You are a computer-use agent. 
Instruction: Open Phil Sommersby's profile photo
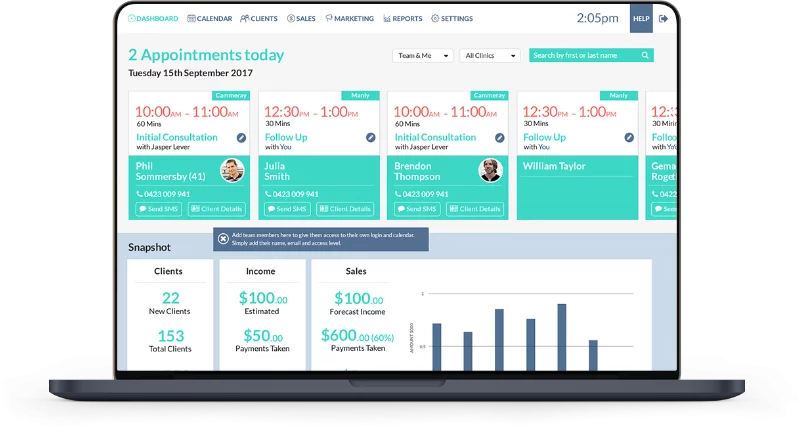pos(232,170)
